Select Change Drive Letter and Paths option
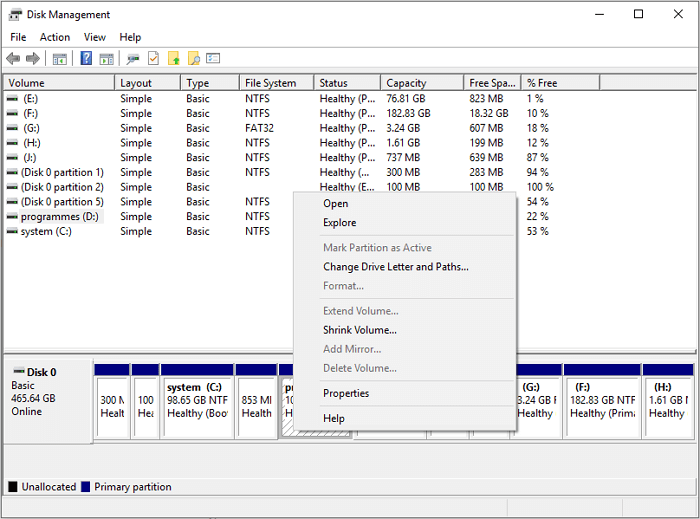700x519 pixels. coord(395,267)
